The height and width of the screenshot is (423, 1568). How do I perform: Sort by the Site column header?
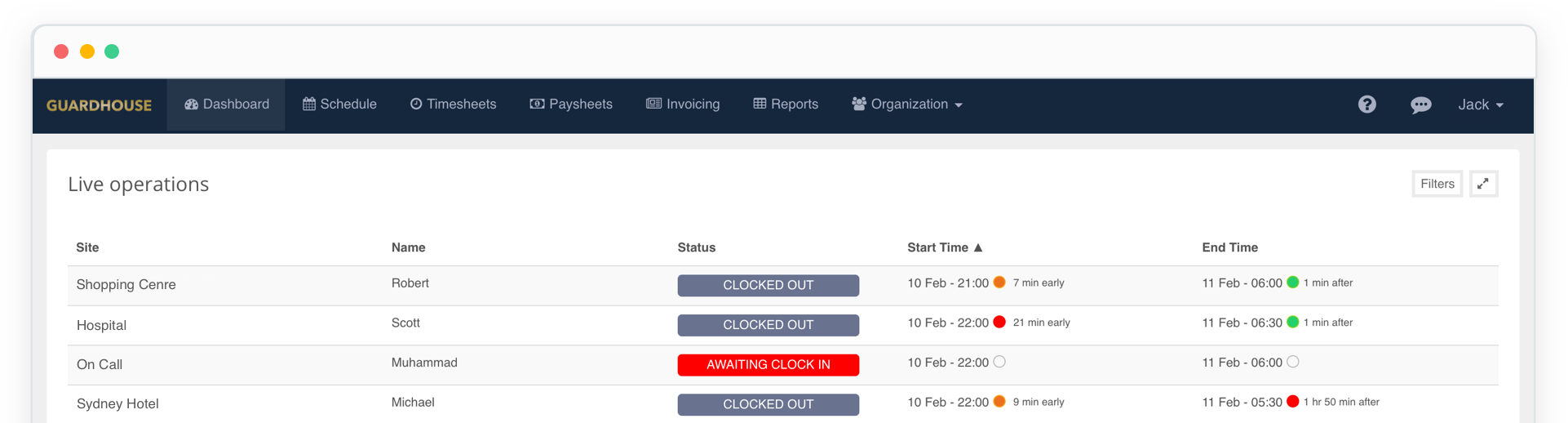87,247
